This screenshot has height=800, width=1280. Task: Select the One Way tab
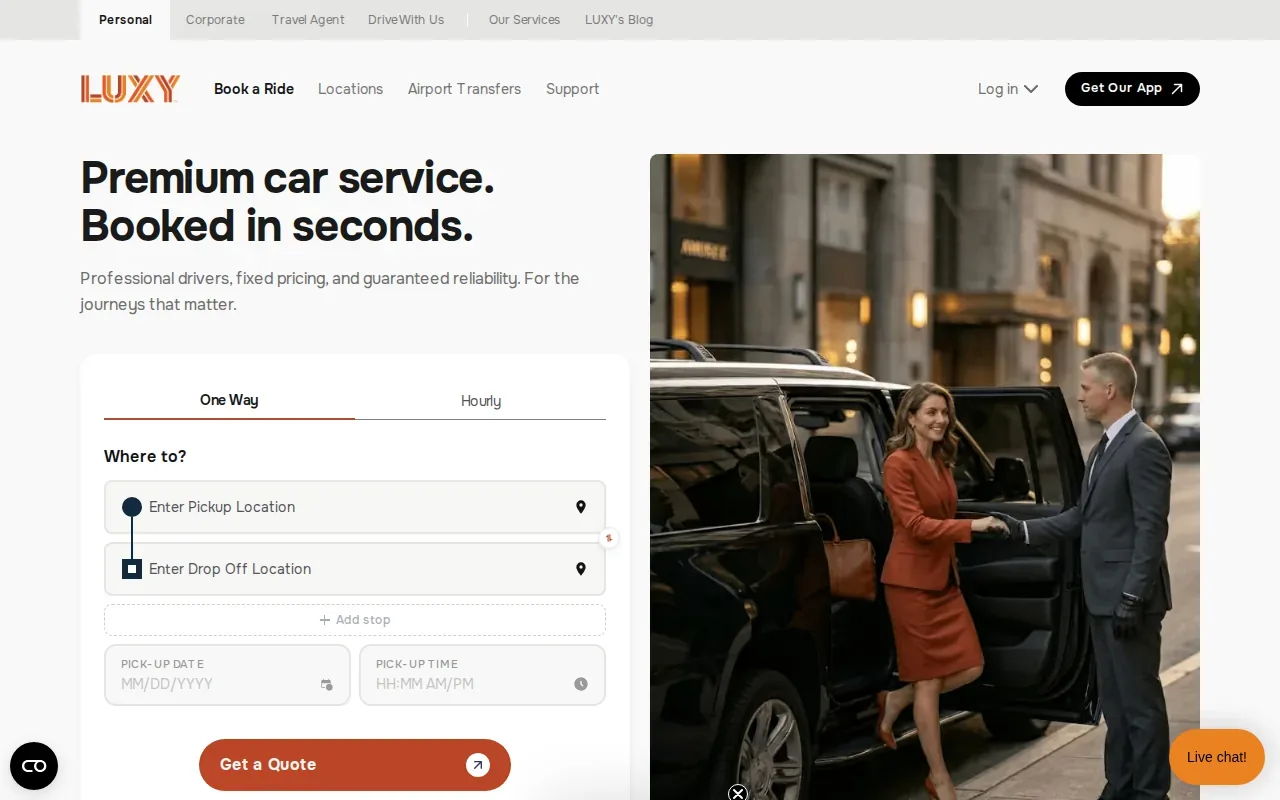tap(229, 400)
